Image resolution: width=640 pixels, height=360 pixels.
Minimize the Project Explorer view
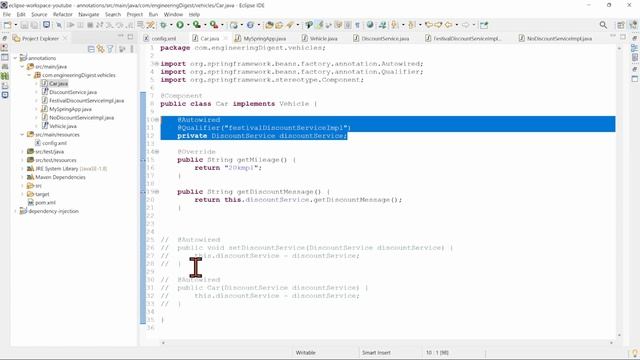(120, 36)
